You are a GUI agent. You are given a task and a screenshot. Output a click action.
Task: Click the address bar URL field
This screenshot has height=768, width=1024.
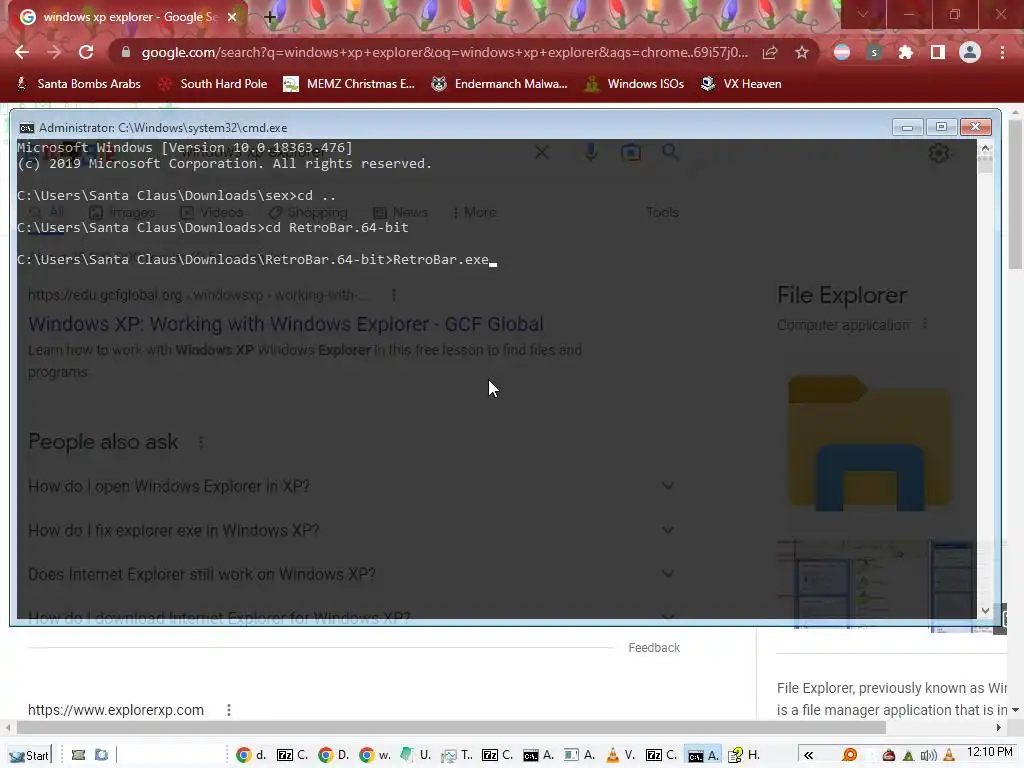click(x=444, y=52)
